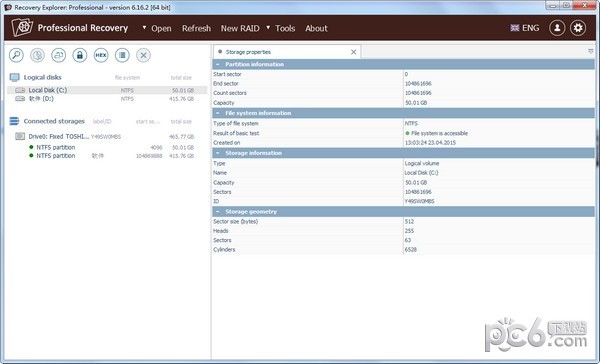Click the Result of basic test label
Screen dimensions: 600x364
[x=236, y=133]
